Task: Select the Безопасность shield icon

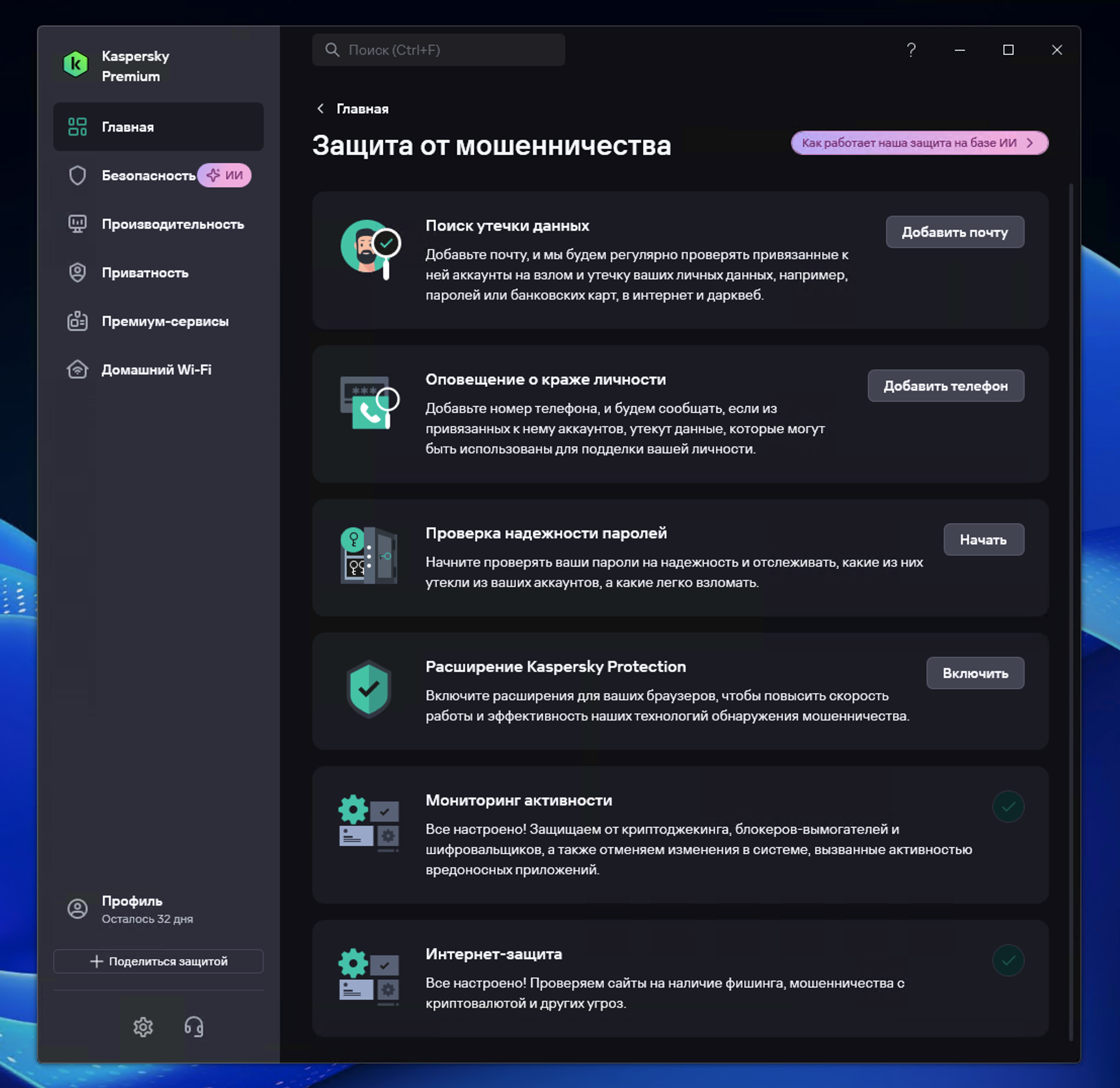Action: (78, 176)
